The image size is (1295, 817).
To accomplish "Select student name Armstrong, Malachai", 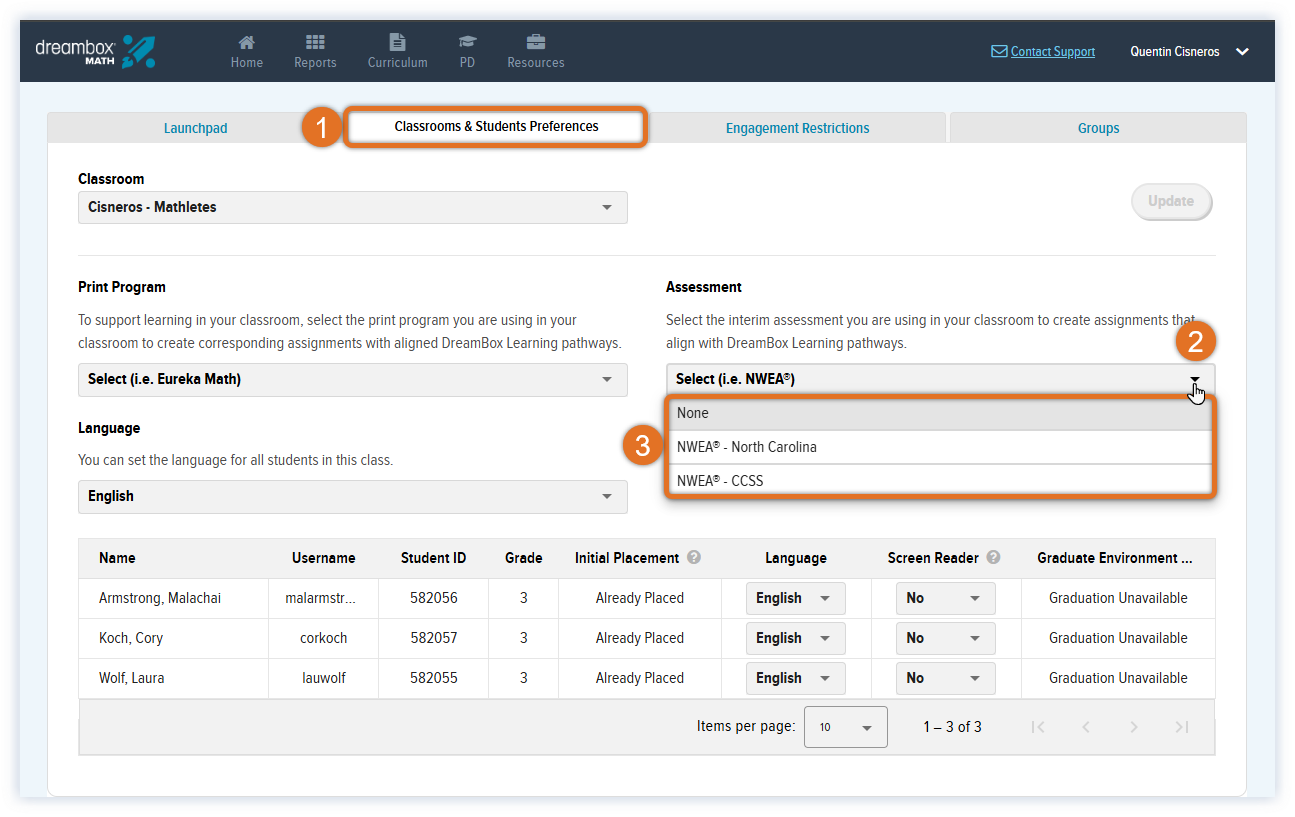I will tap(160, 598).
